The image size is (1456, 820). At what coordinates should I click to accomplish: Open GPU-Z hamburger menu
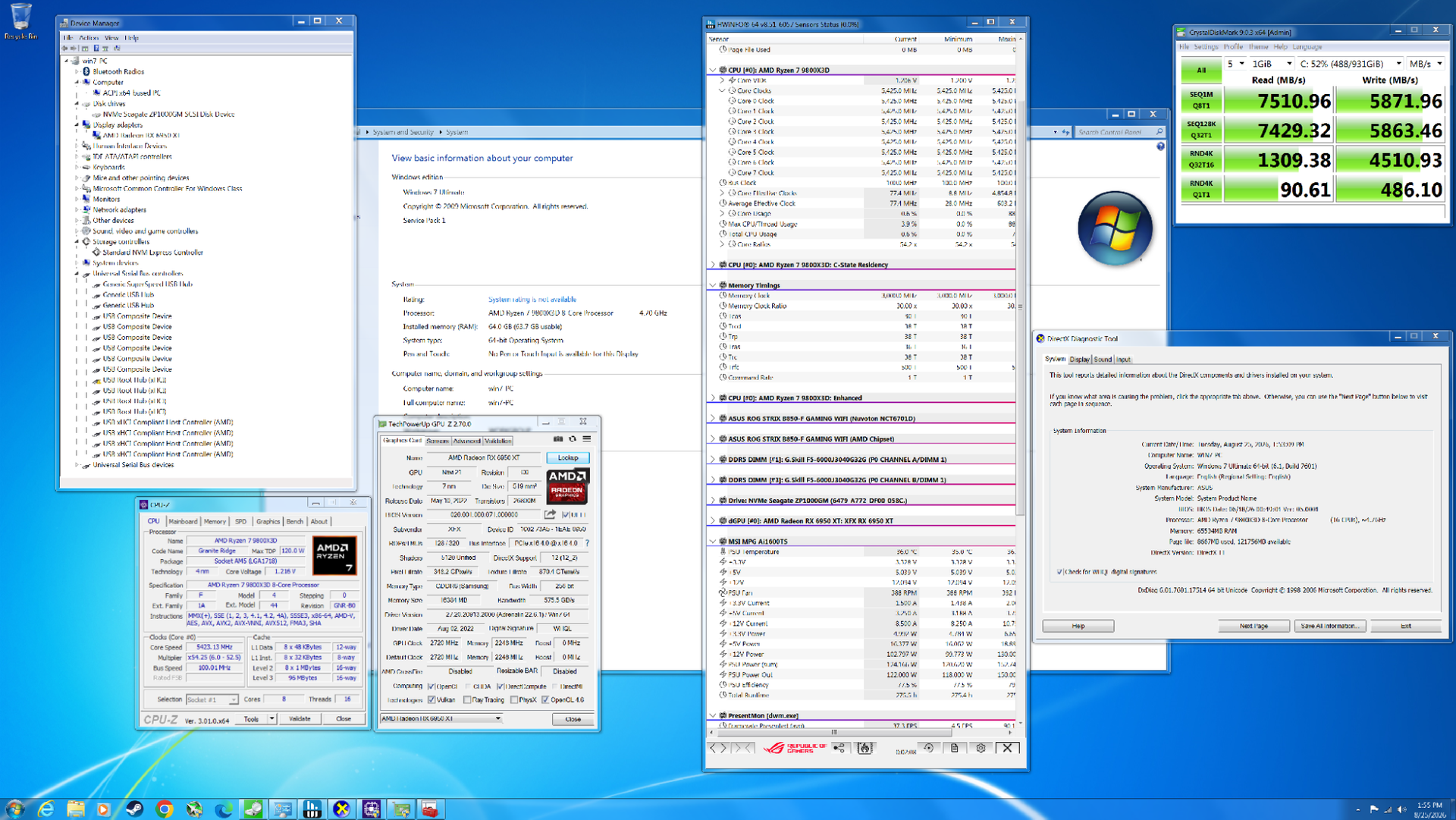click(586, 439)
